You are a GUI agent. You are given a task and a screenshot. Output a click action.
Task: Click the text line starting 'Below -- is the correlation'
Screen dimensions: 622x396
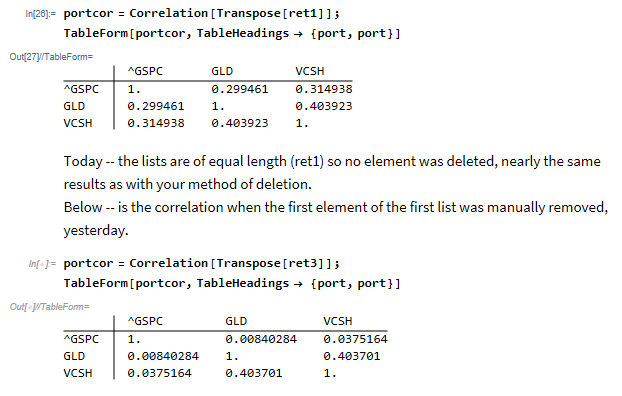coord(336,207)
